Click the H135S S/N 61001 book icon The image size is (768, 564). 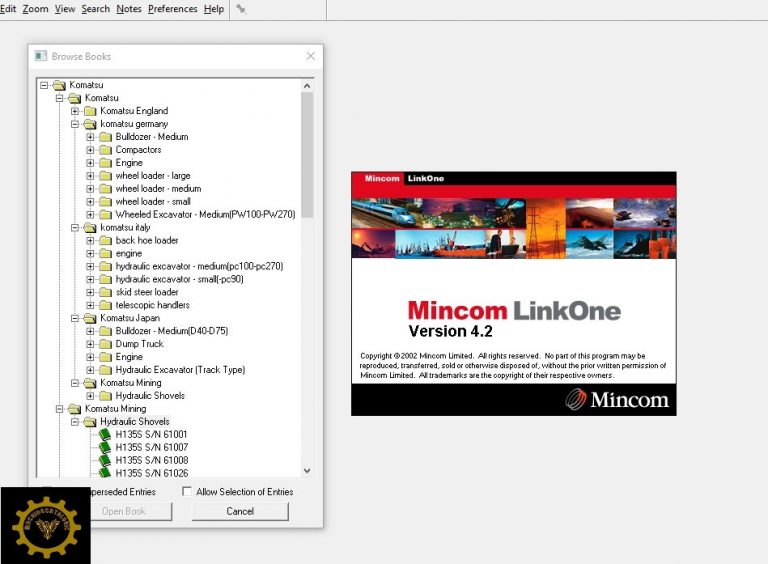click(x=105, y=435)
